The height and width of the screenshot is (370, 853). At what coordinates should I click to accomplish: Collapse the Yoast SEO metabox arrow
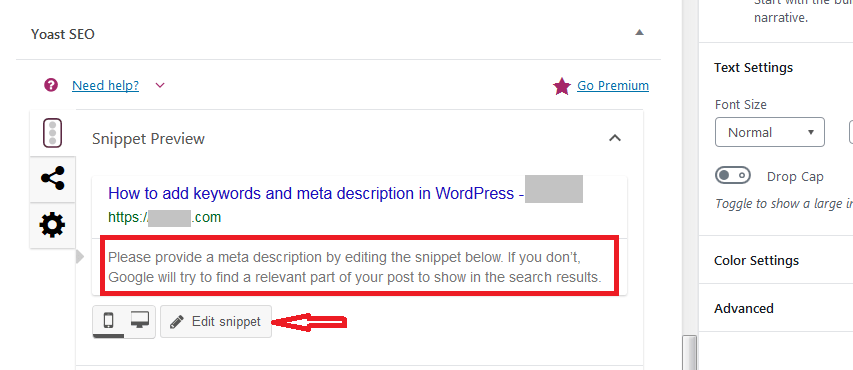639,33
